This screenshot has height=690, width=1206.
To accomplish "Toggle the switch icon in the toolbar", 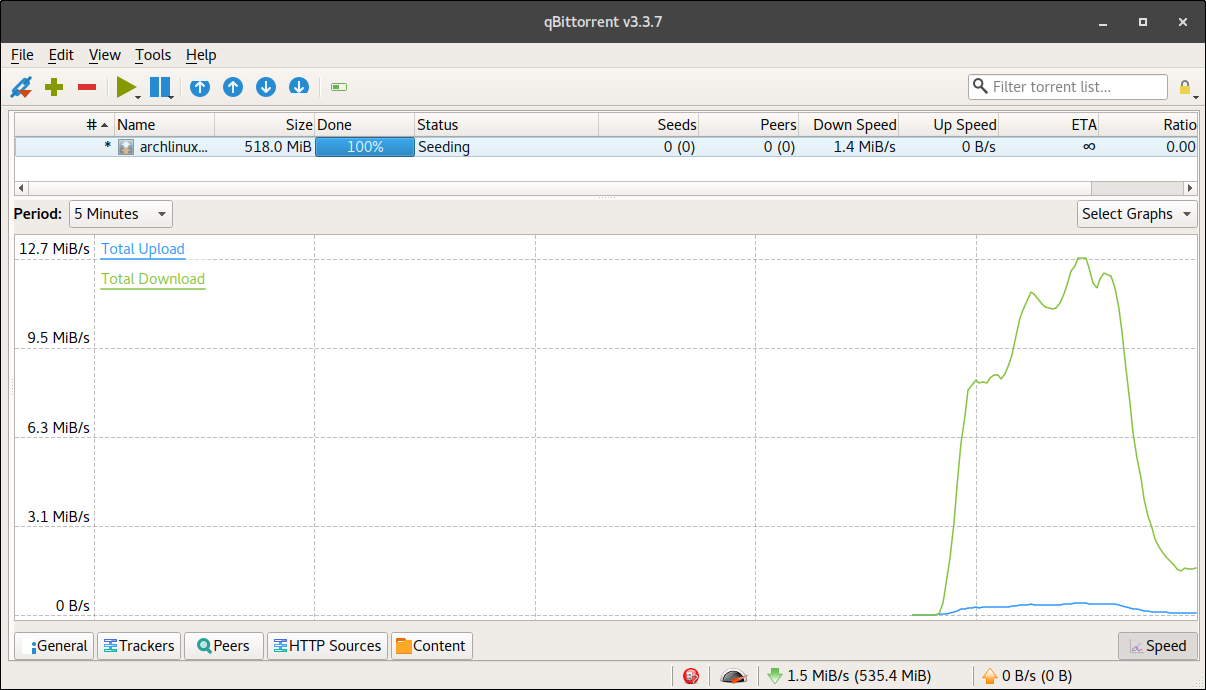I will 337,87.
